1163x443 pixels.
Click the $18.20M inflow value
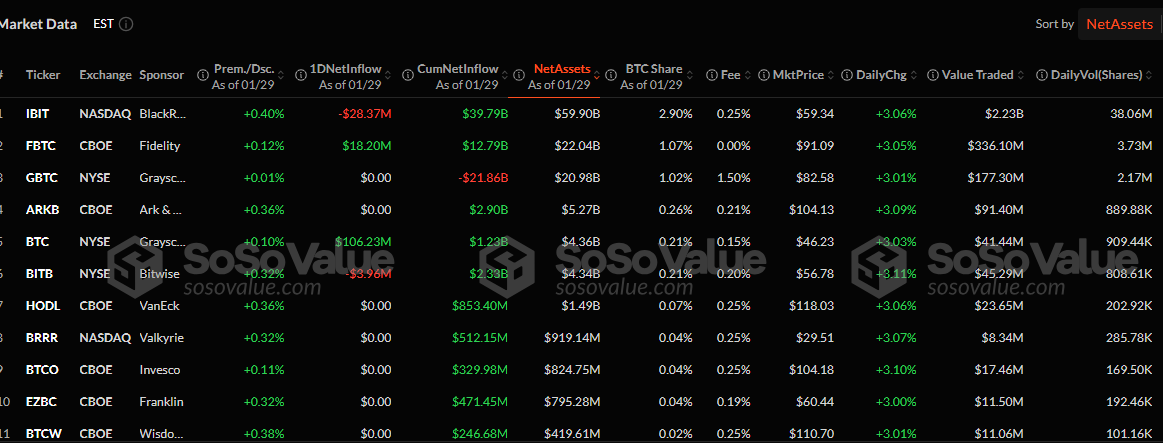366,146
